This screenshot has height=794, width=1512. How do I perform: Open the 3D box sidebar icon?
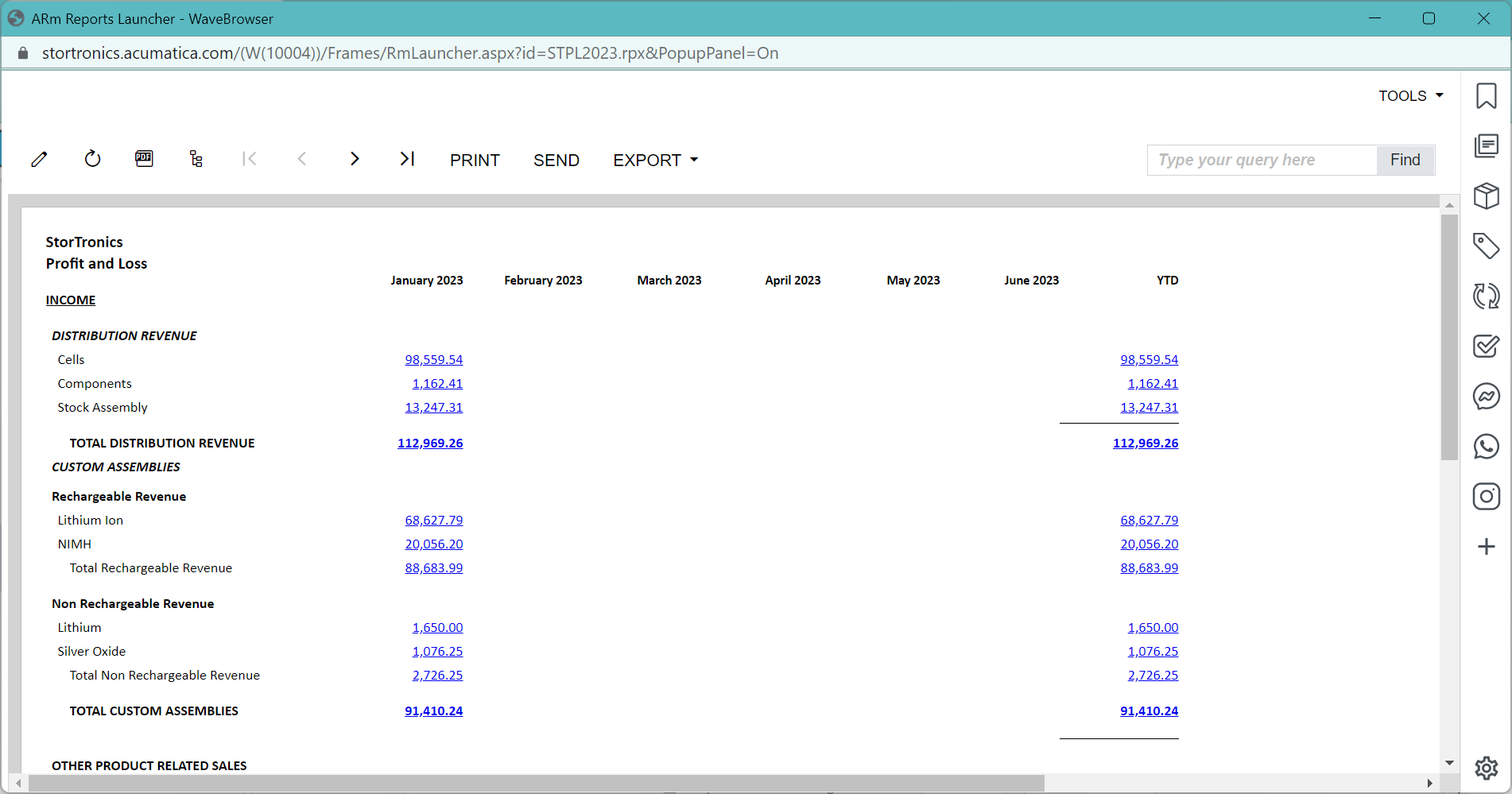click(1487, 196)
